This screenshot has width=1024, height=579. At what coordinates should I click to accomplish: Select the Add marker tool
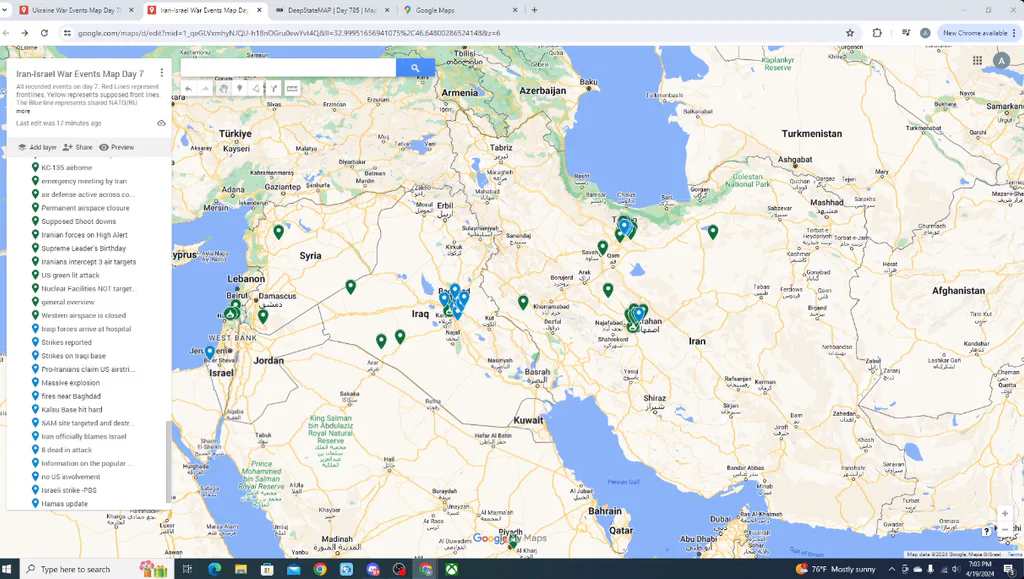240,89
